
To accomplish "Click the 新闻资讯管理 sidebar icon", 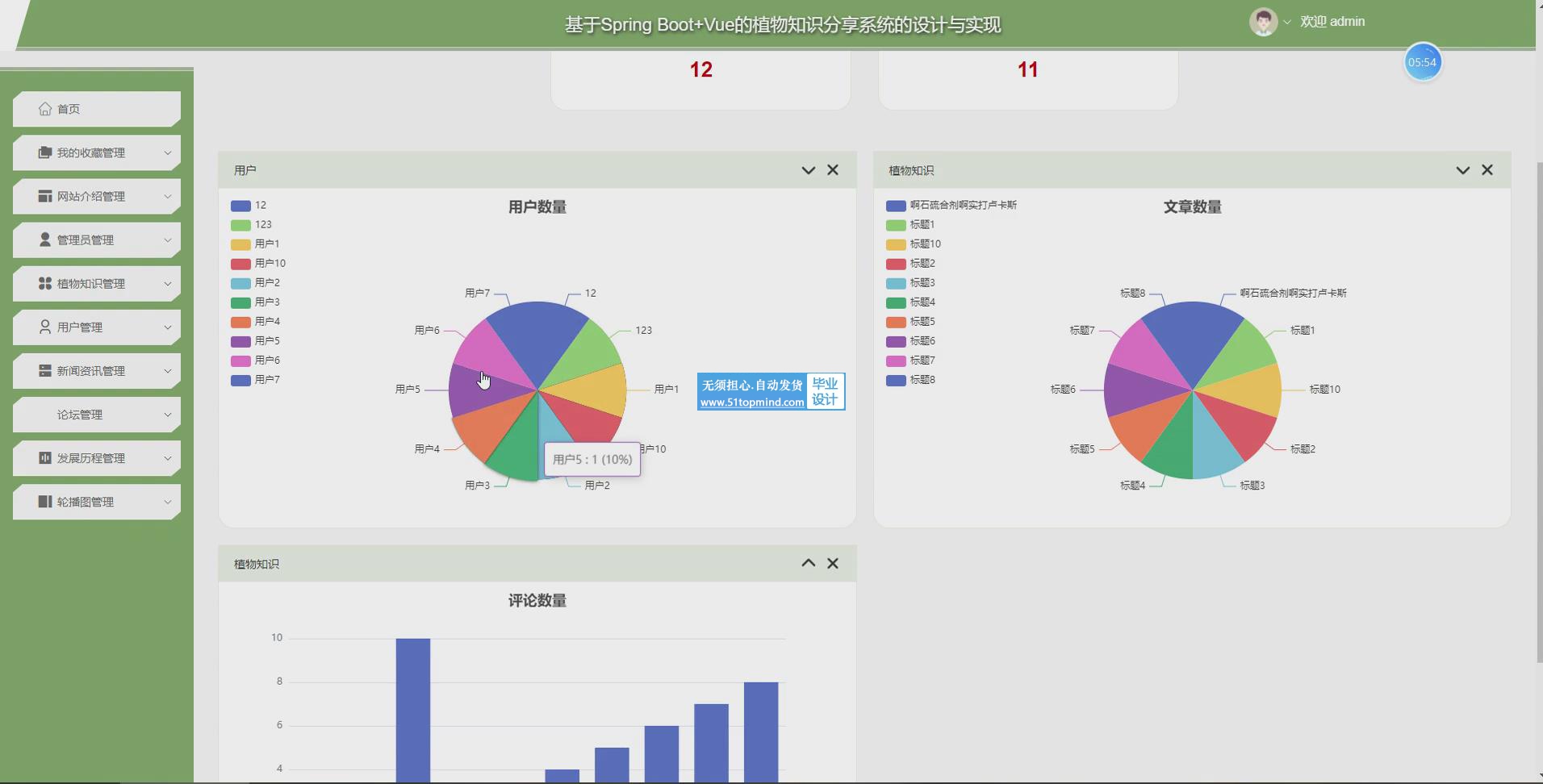I will (45, 370).
